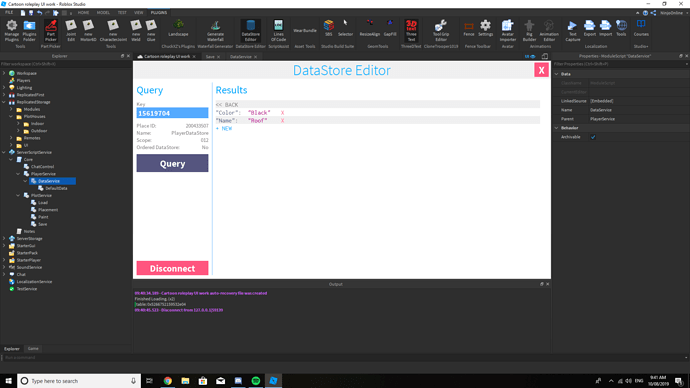Collapse the ReplicatedStorage node
690x388 pixels.
click(x=4, y=102)
